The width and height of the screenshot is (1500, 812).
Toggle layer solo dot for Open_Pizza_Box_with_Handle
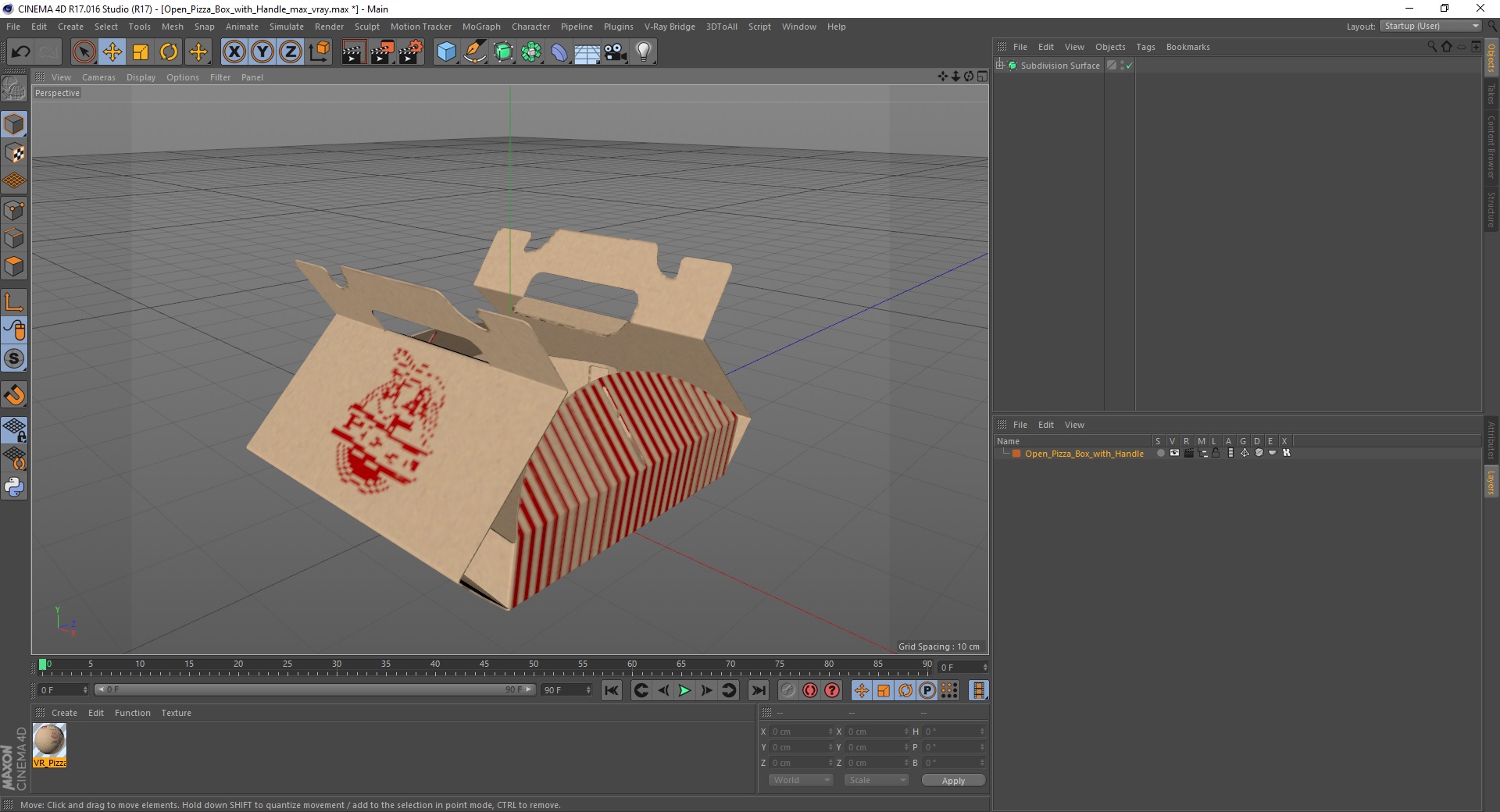click(x=1160, y=453)
